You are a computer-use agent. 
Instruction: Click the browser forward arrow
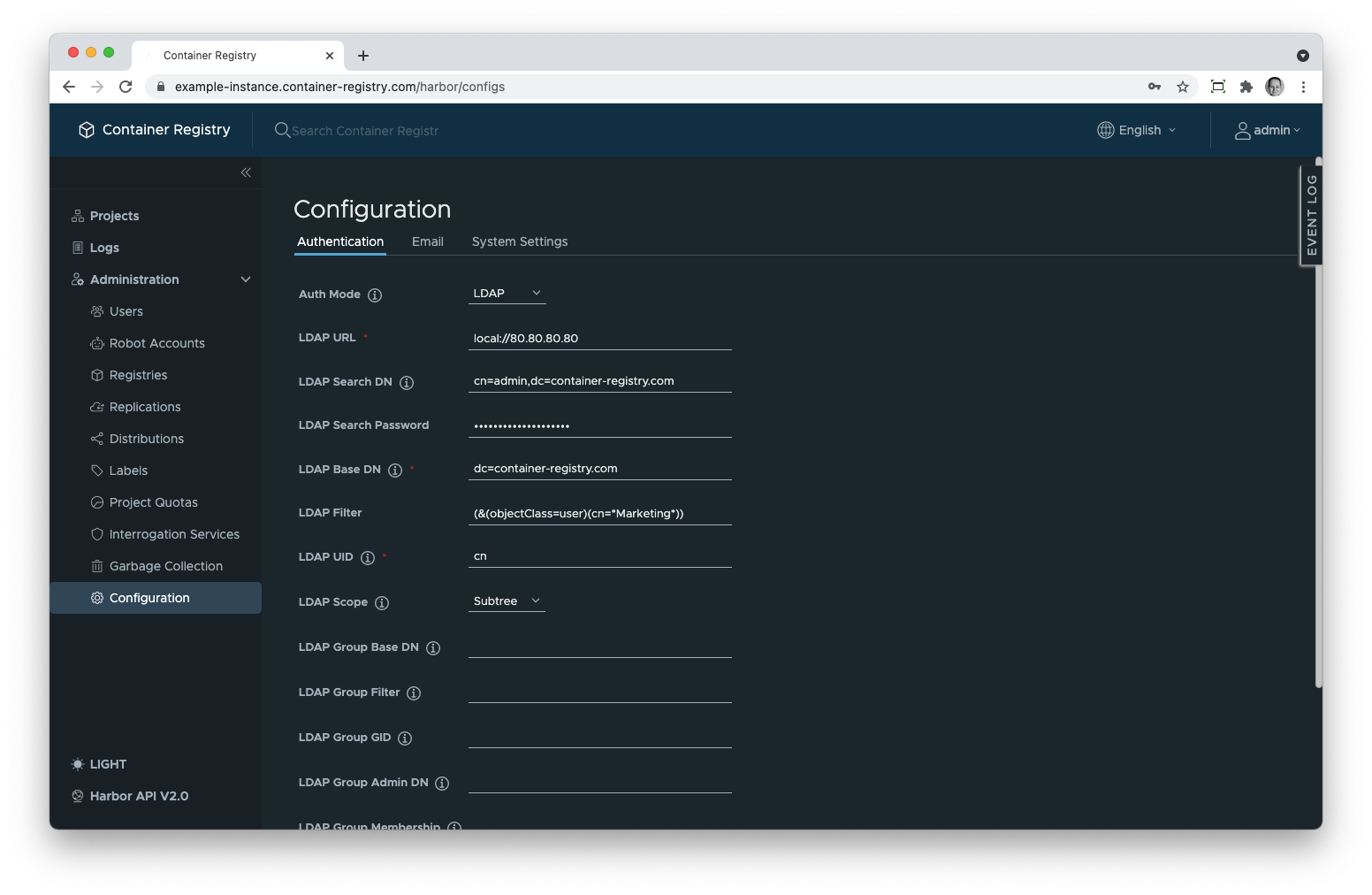pos(97,87)
